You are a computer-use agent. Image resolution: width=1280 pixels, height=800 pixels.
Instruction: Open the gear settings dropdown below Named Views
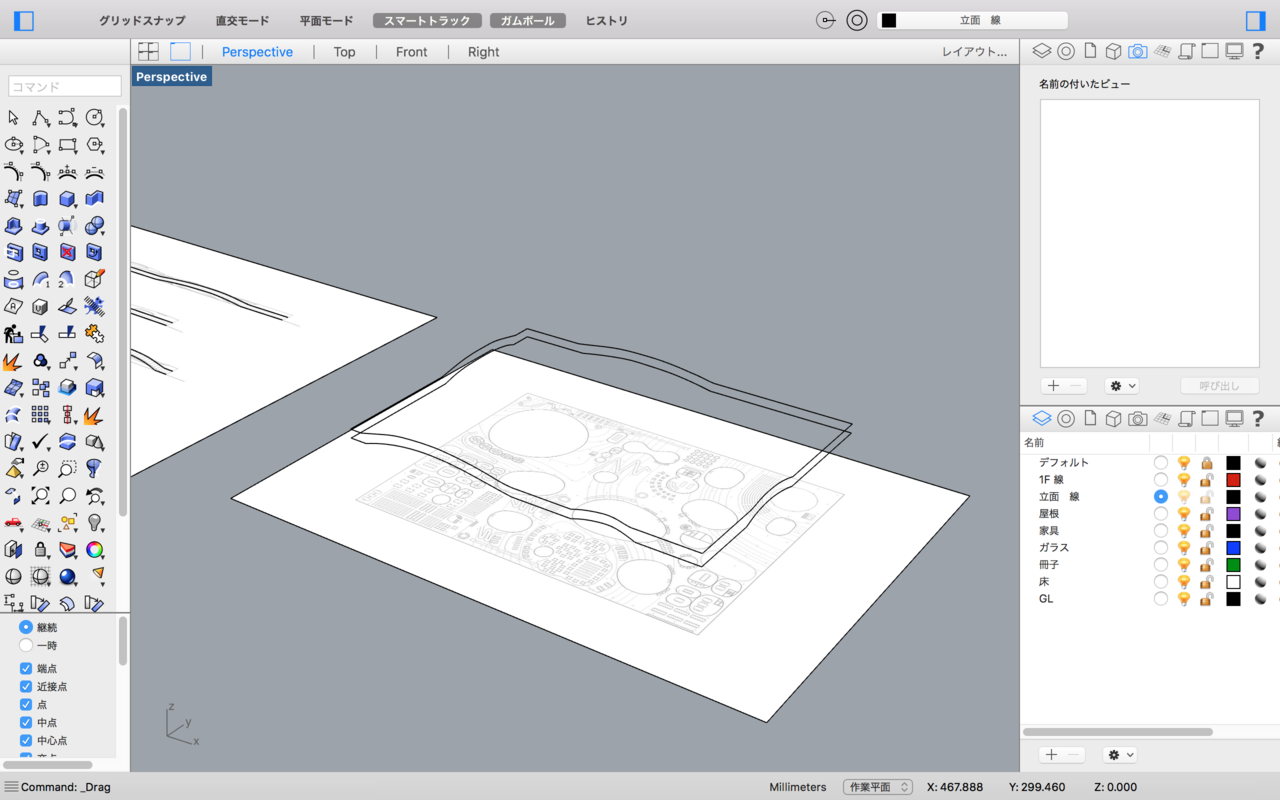pyautogui.click(x=1121, y=385)
